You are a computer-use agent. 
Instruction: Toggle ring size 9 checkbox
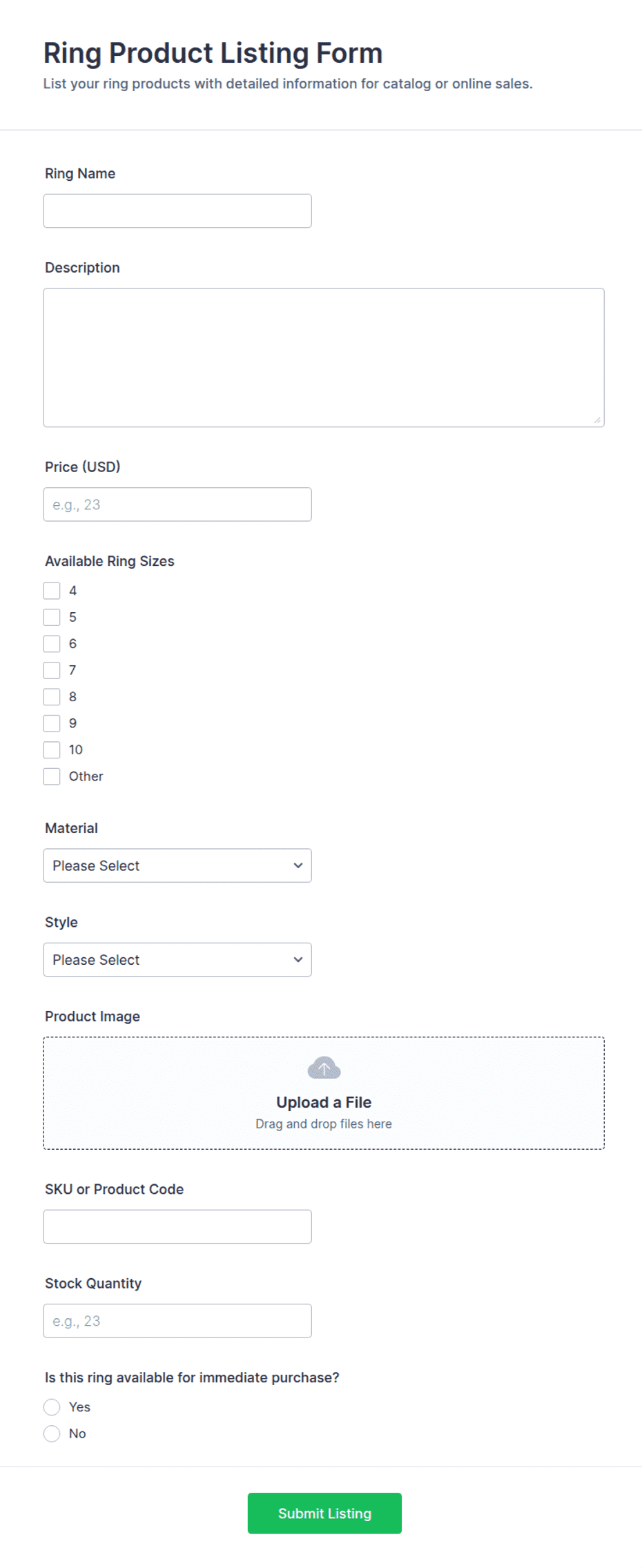(52, 723)
